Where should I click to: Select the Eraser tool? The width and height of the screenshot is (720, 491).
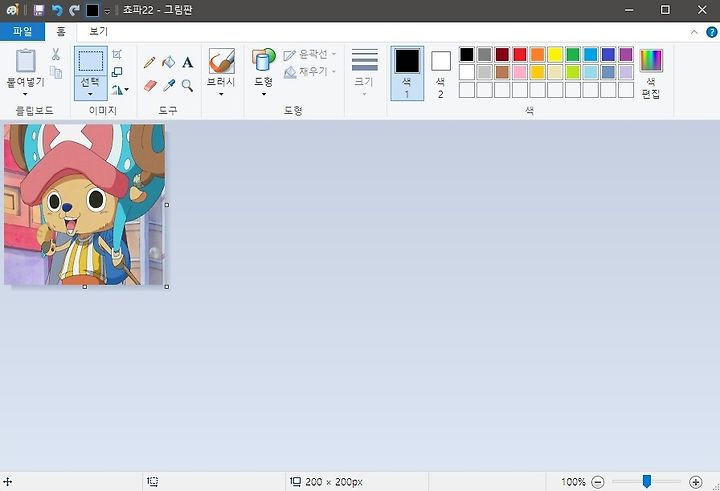[150, 85]
